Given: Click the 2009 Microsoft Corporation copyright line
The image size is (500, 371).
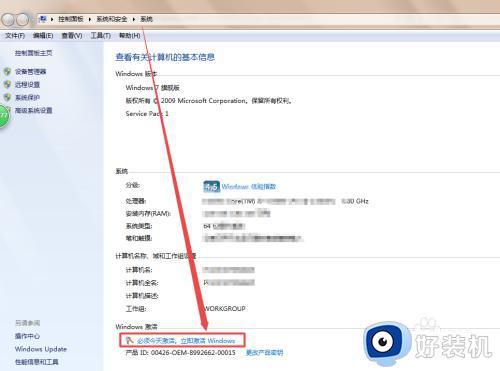Looking at the screenshot, I should point(208,101).
